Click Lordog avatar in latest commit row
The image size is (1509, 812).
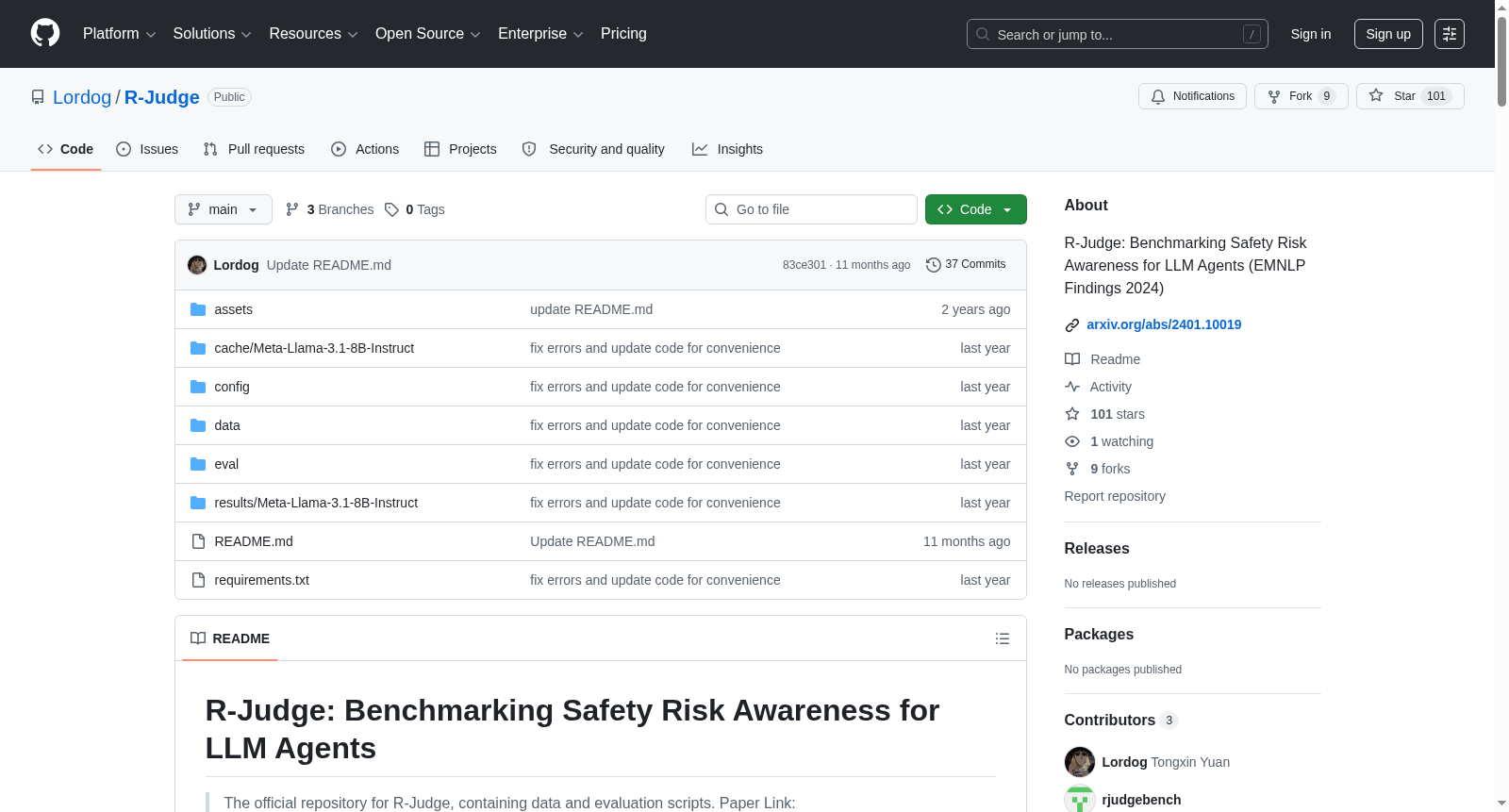197,265
